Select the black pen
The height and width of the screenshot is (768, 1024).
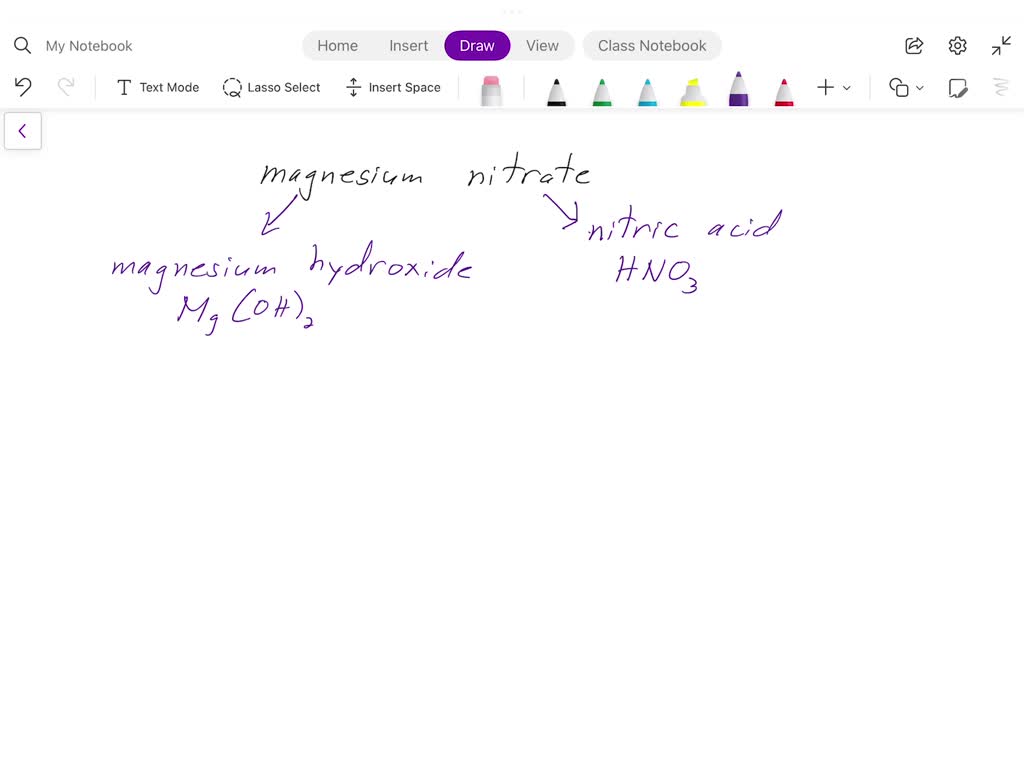pos(556,88)
